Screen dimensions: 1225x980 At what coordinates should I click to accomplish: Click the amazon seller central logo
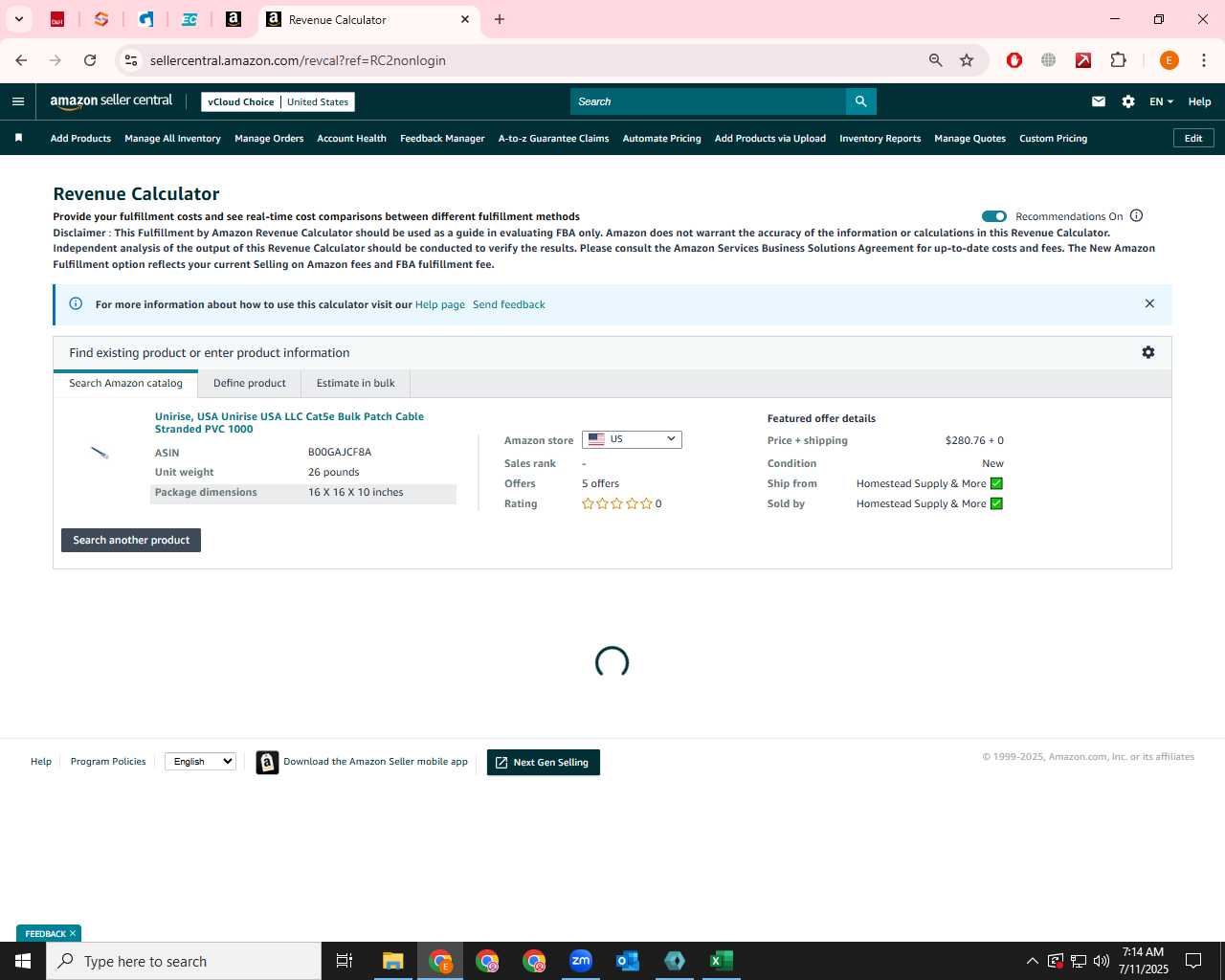(111, 100)
